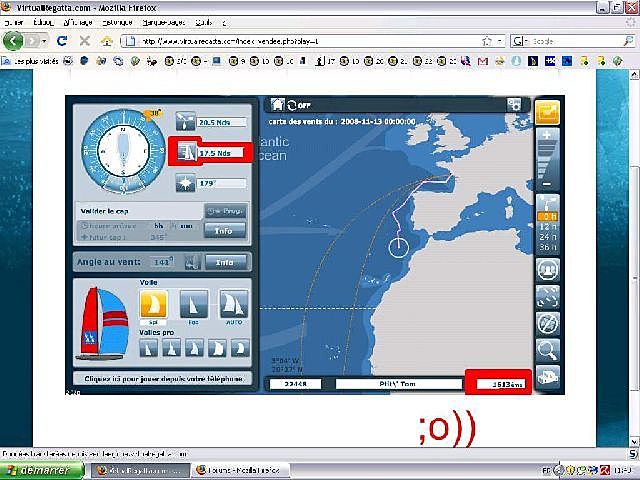This screenshot has width=640, height=480.
Task: Select the Spi sail
Action: [153, 304]
